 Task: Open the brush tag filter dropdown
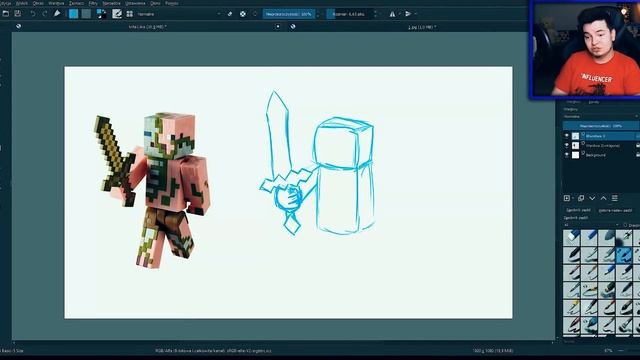(x=591, y=225)
